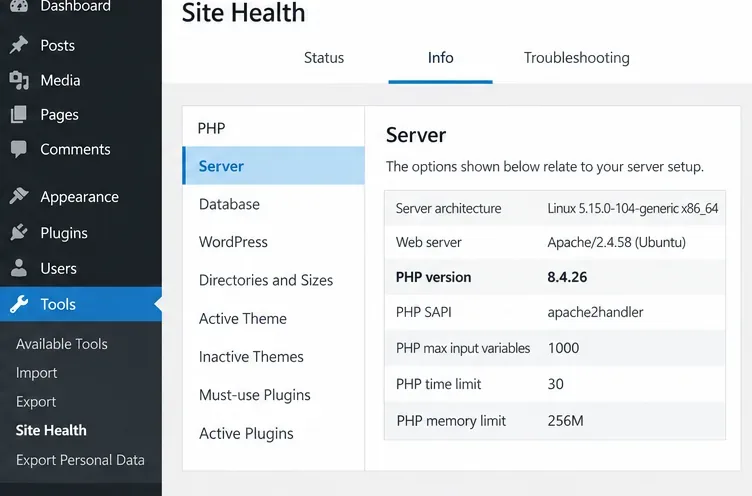Open Available Tools submenu link
752x496 pixels.
tap(62, 344)
